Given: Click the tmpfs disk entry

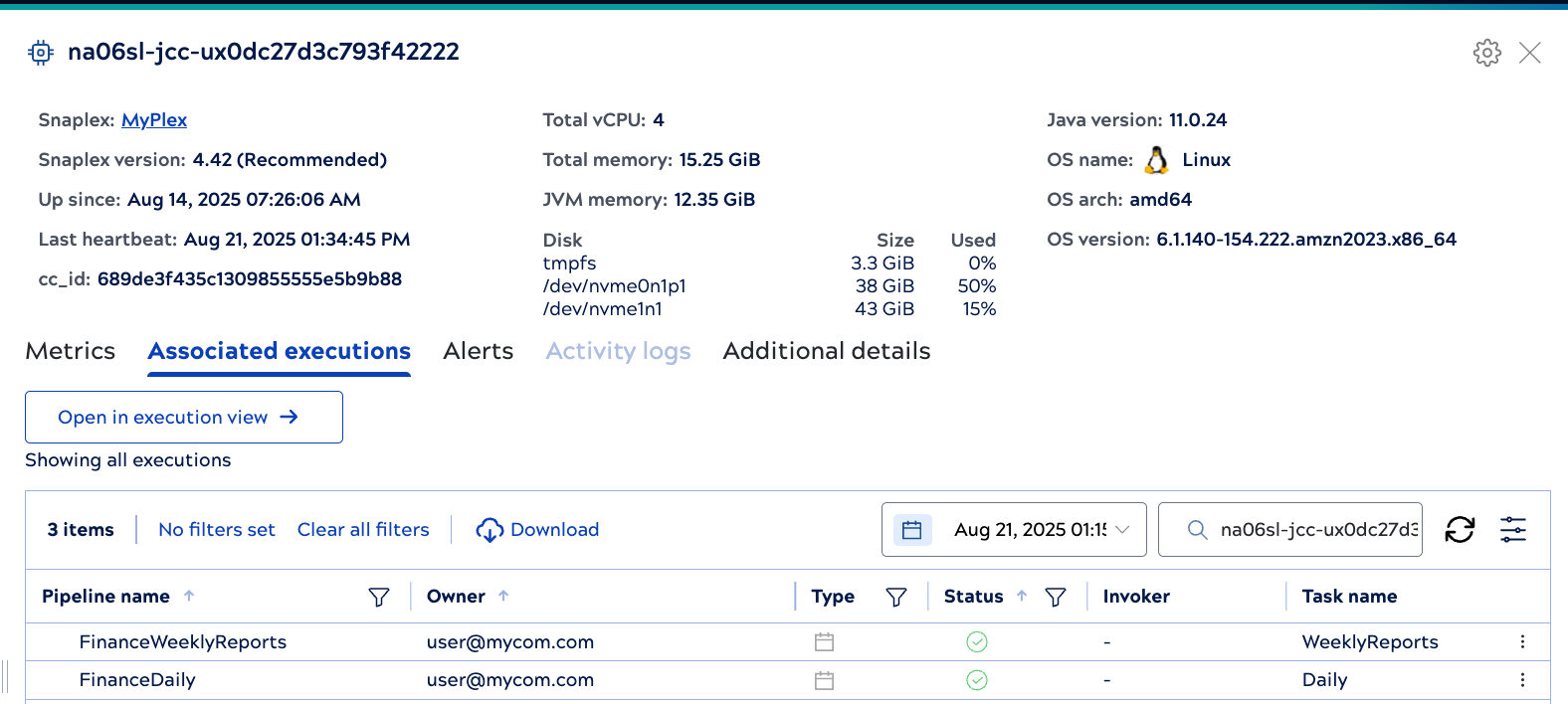Looking at the screenshot, I should (570, 264).
